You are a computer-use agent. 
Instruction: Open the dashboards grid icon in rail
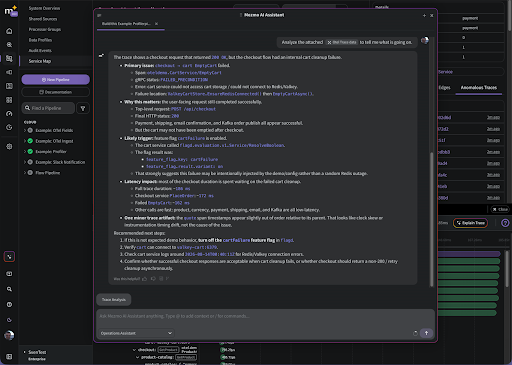(9, 100)
